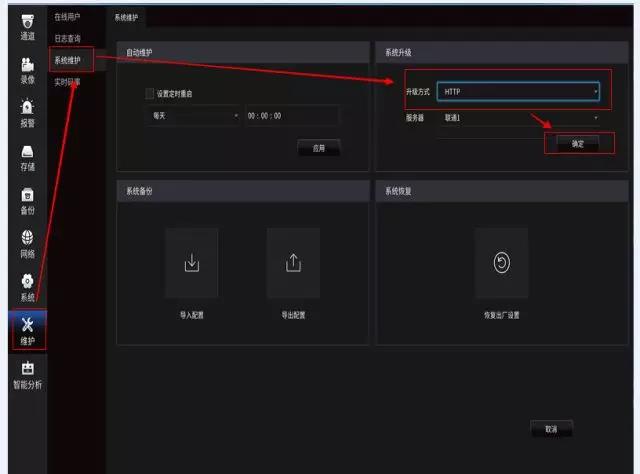Screen dimensions: 640x474
Task: Open the 智能分析 (Smart Analysis) section
Action: pyautogui.click(x=27, y=374)
